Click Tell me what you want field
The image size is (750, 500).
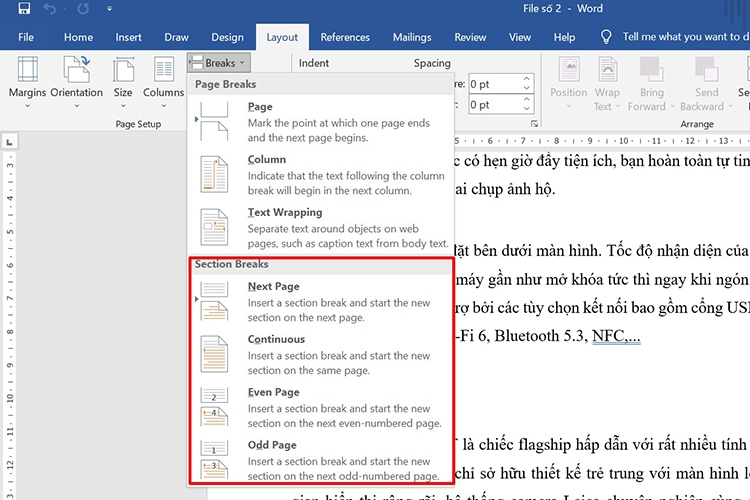tap(685, 37)
